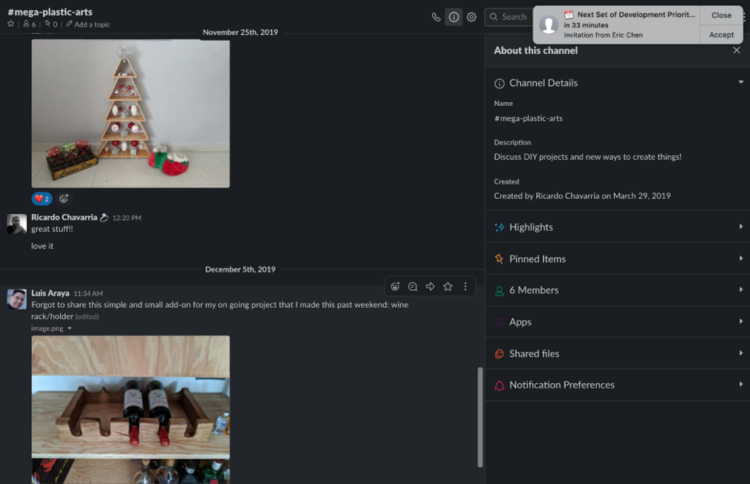Open the wine rack image
The height and width of the screenshot is (484, 750).
[x=131, y=409]
